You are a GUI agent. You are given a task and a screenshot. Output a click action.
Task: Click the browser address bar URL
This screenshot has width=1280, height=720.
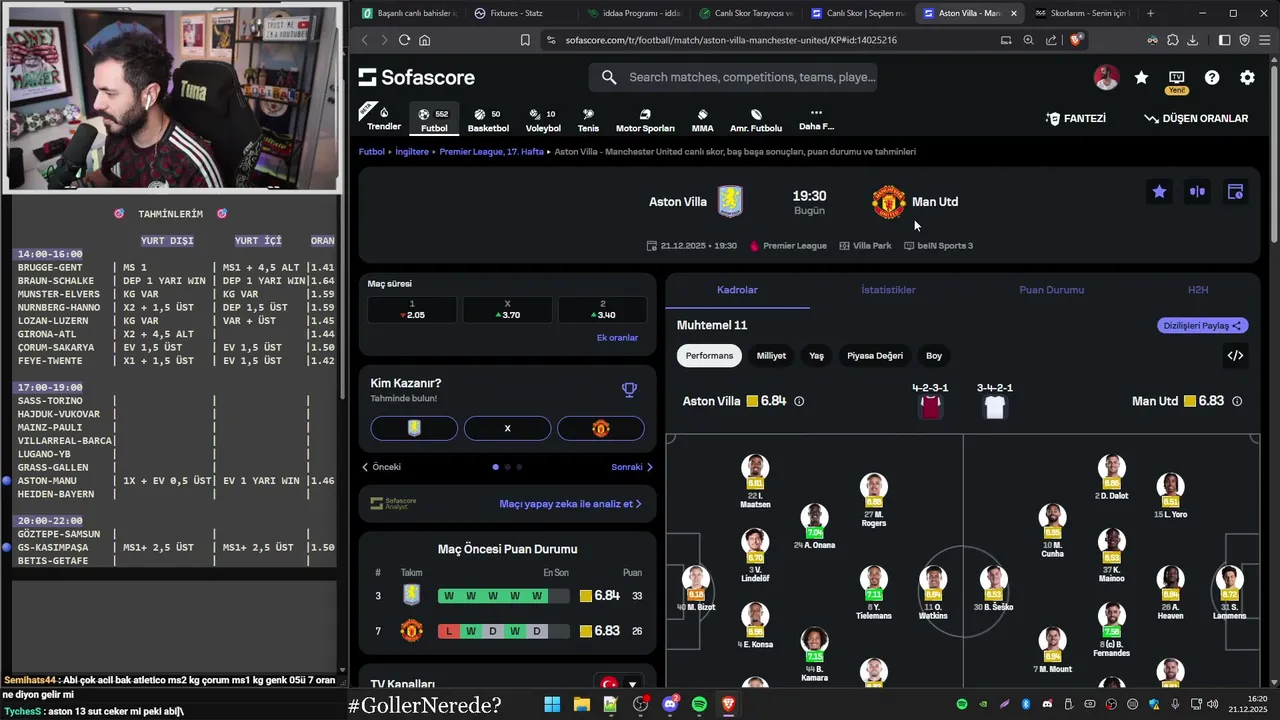pyautogui.click(x=731, y=40)
